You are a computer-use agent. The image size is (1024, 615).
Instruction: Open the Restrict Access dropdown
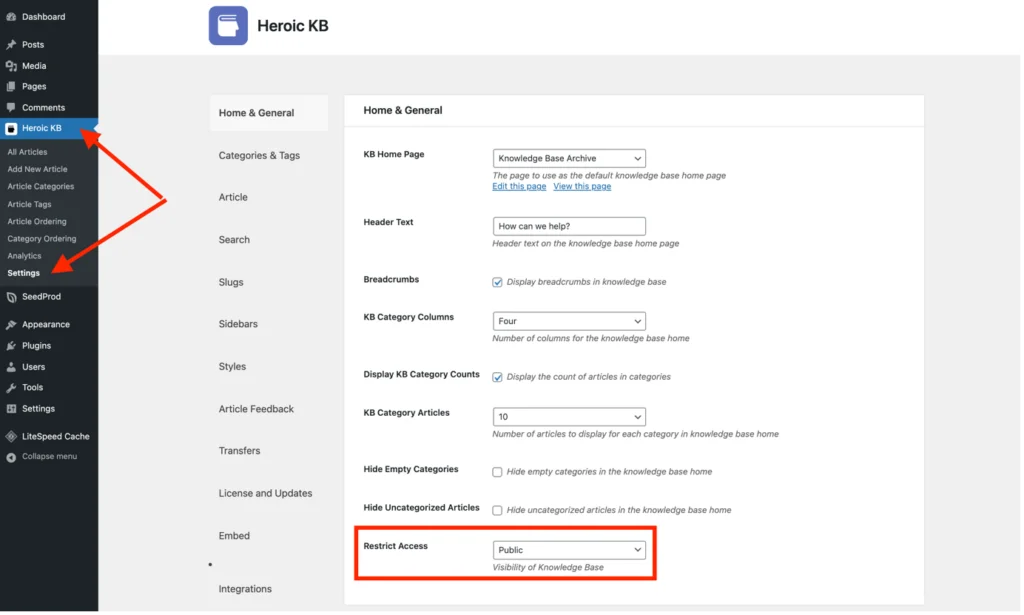click(570, 551)
